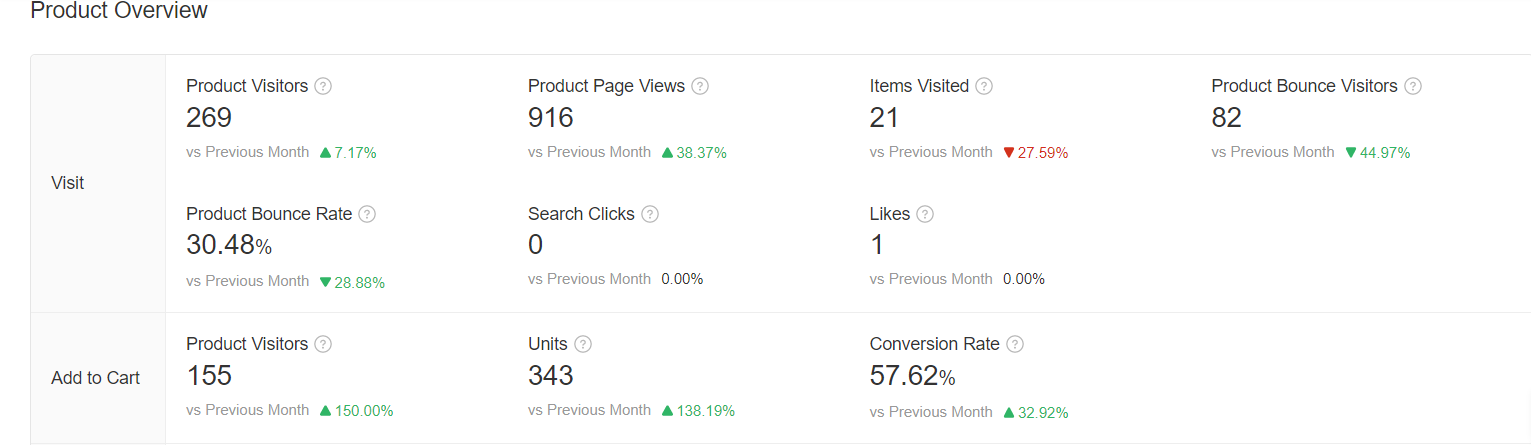Click the 269 Product Visitors value
The image size is (1531, 445).
tap(209, 118)
